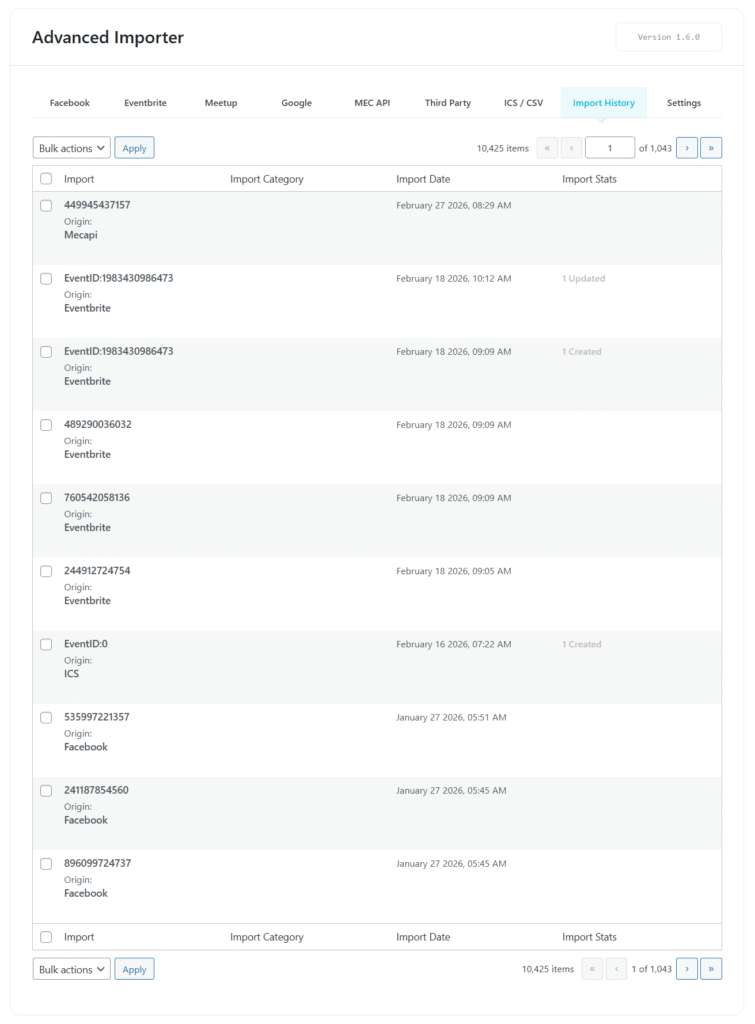Select the Eventbrite tab
Viewport: 755px width, 1024px height.
point(143,102)
